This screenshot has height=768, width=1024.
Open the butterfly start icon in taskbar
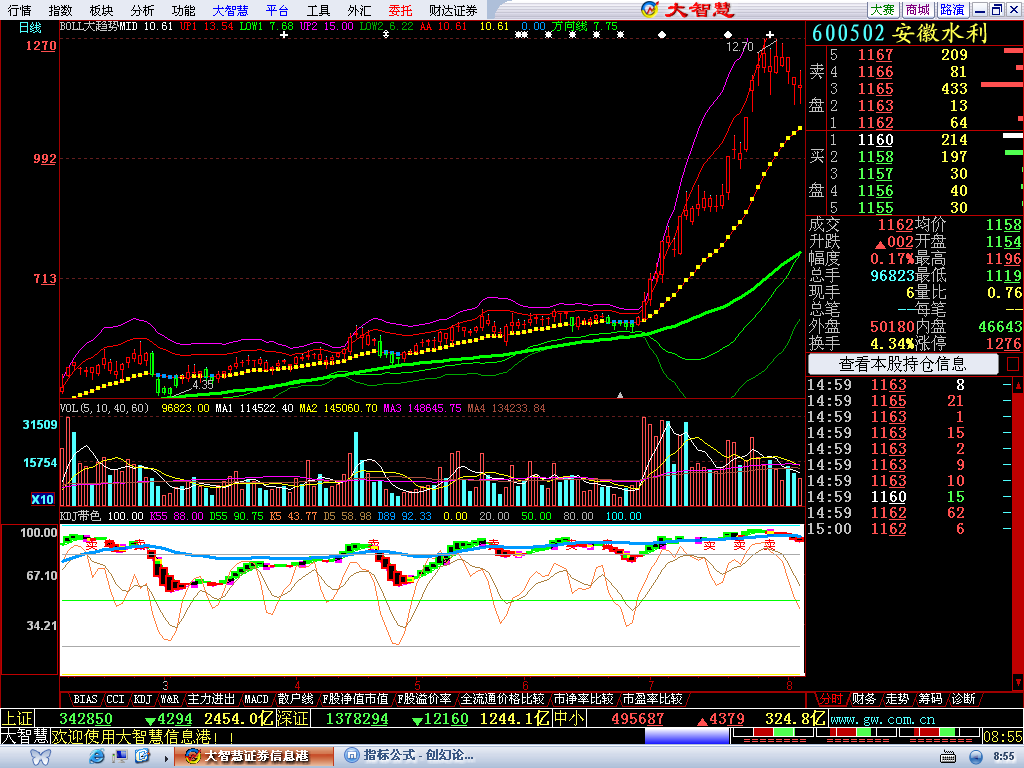41,757
